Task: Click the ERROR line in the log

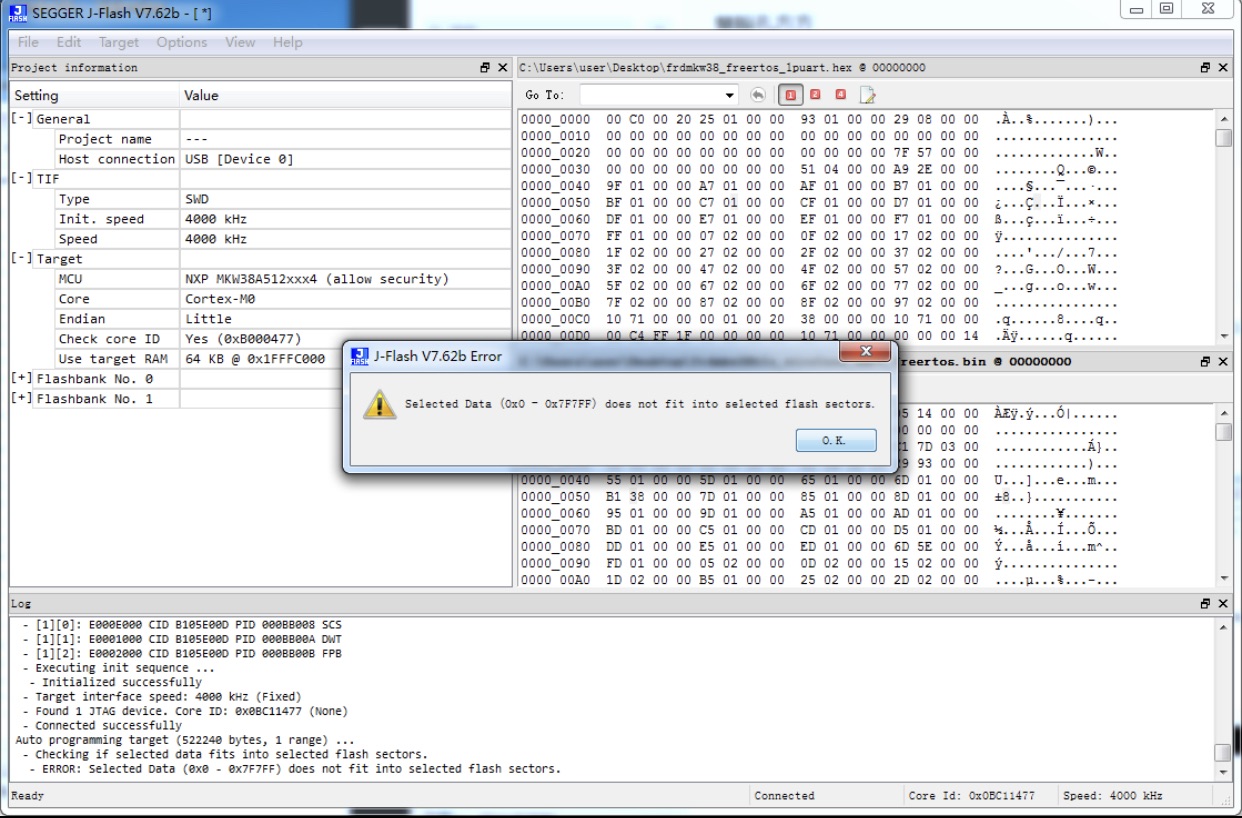Action: (x=295, y=769)
